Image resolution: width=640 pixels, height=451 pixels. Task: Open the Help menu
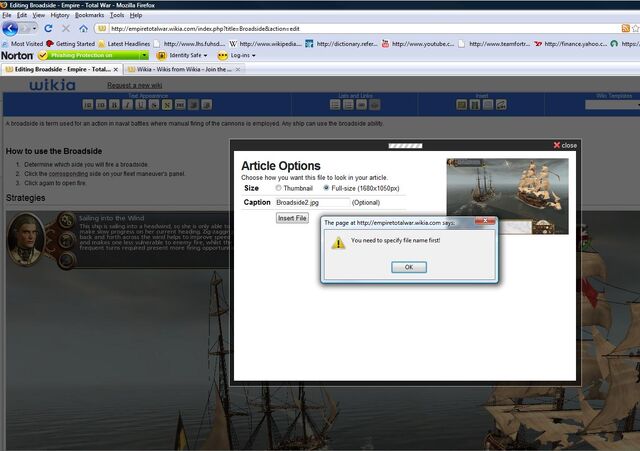click(136, 15)
